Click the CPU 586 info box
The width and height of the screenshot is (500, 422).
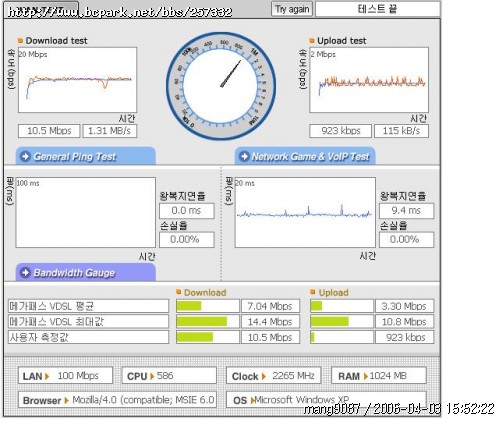coord(169,376)
